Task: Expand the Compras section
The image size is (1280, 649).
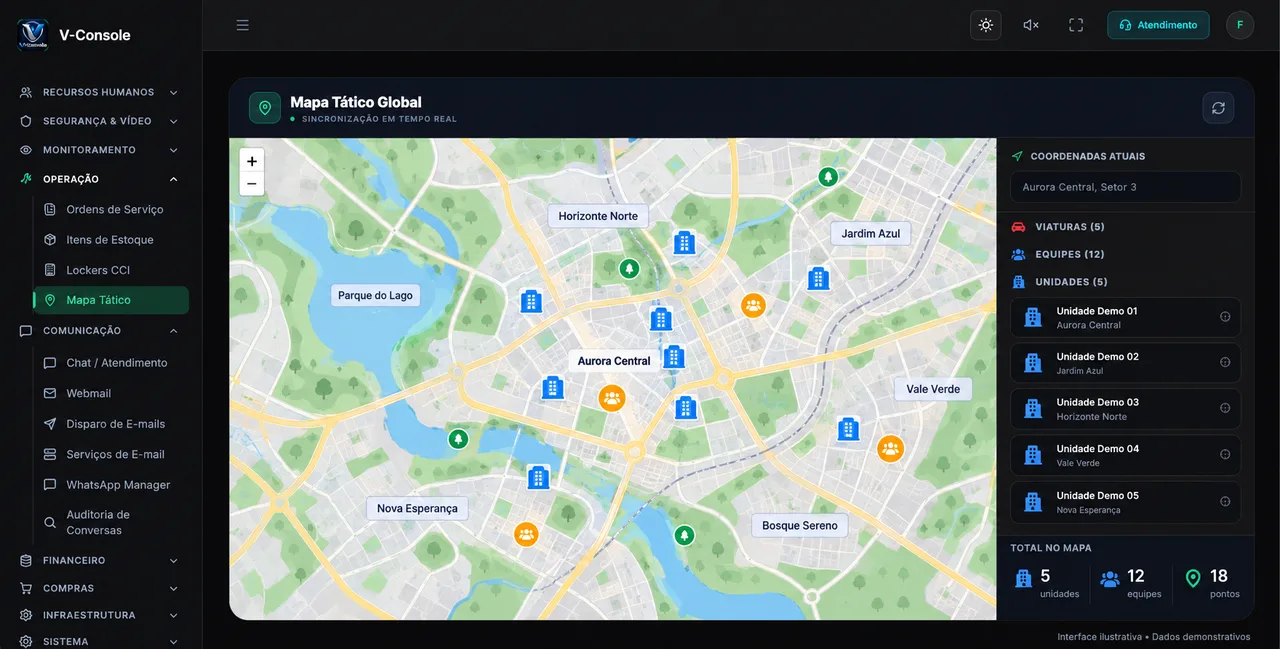Action: pos(100,589)
